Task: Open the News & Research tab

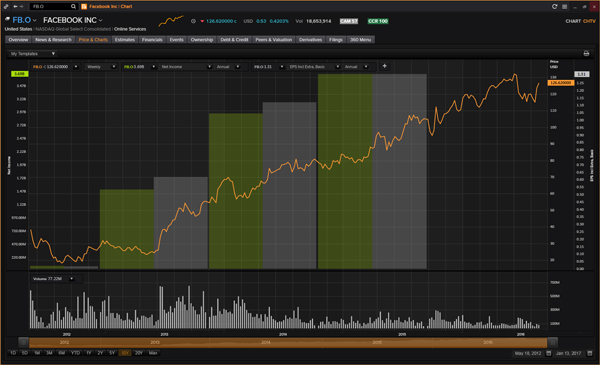Action: click(x=53, y=39)
